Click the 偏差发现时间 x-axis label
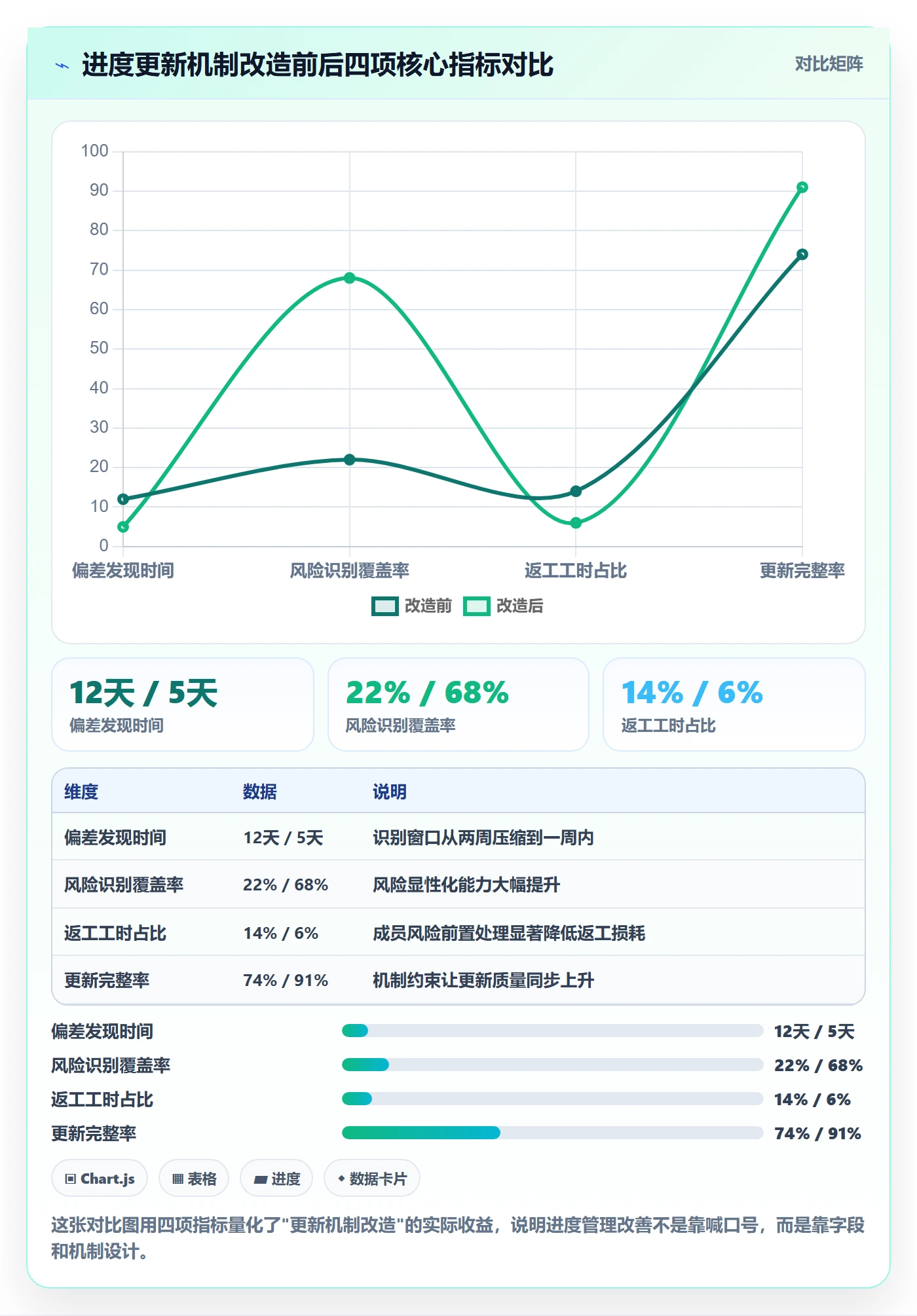The height and width of the screenshot is (1316, 917). point(123,570)
